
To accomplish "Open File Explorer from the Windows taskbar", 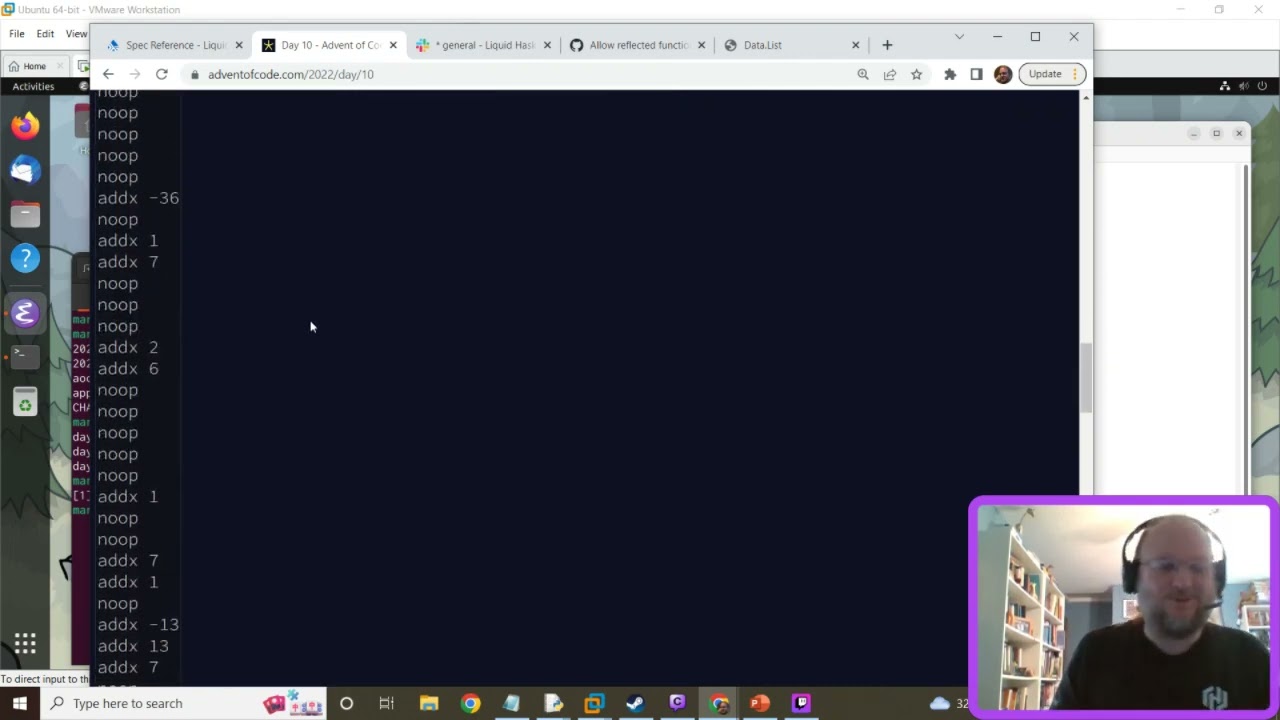I will pos(429,703).
